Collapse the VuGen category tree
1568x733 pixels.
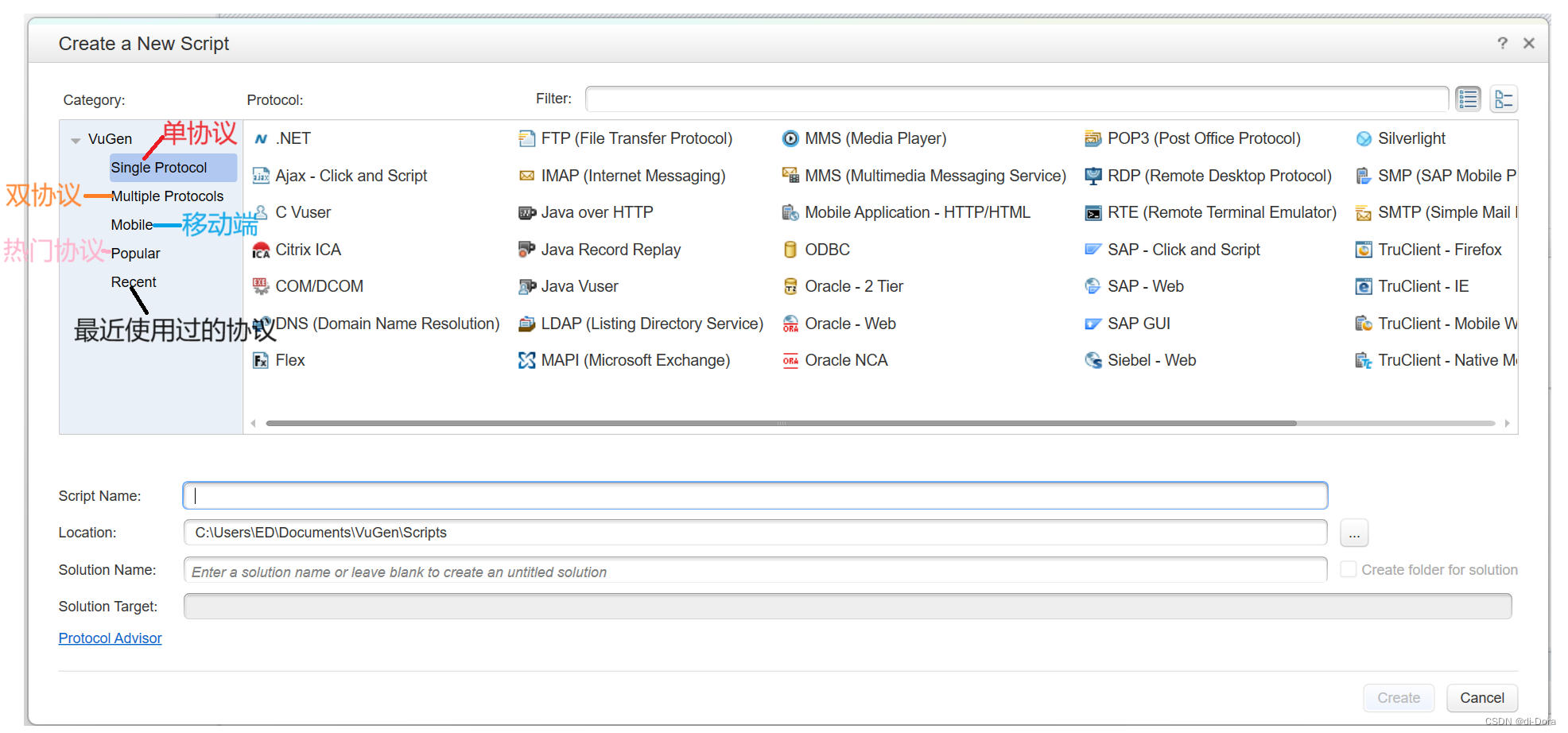point(76,140)
